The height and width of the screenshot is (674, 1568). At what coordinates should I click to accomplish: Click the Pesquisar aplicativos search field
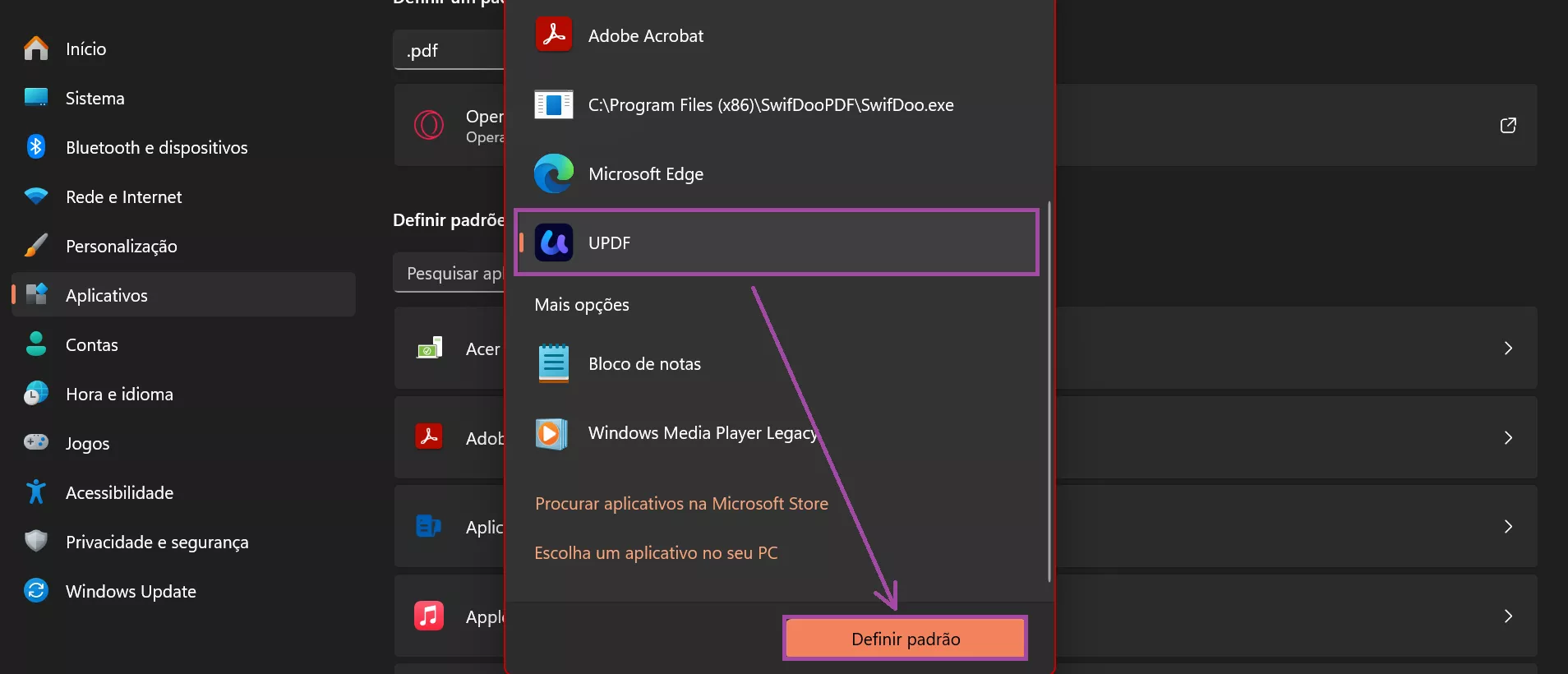click(449, 273)
